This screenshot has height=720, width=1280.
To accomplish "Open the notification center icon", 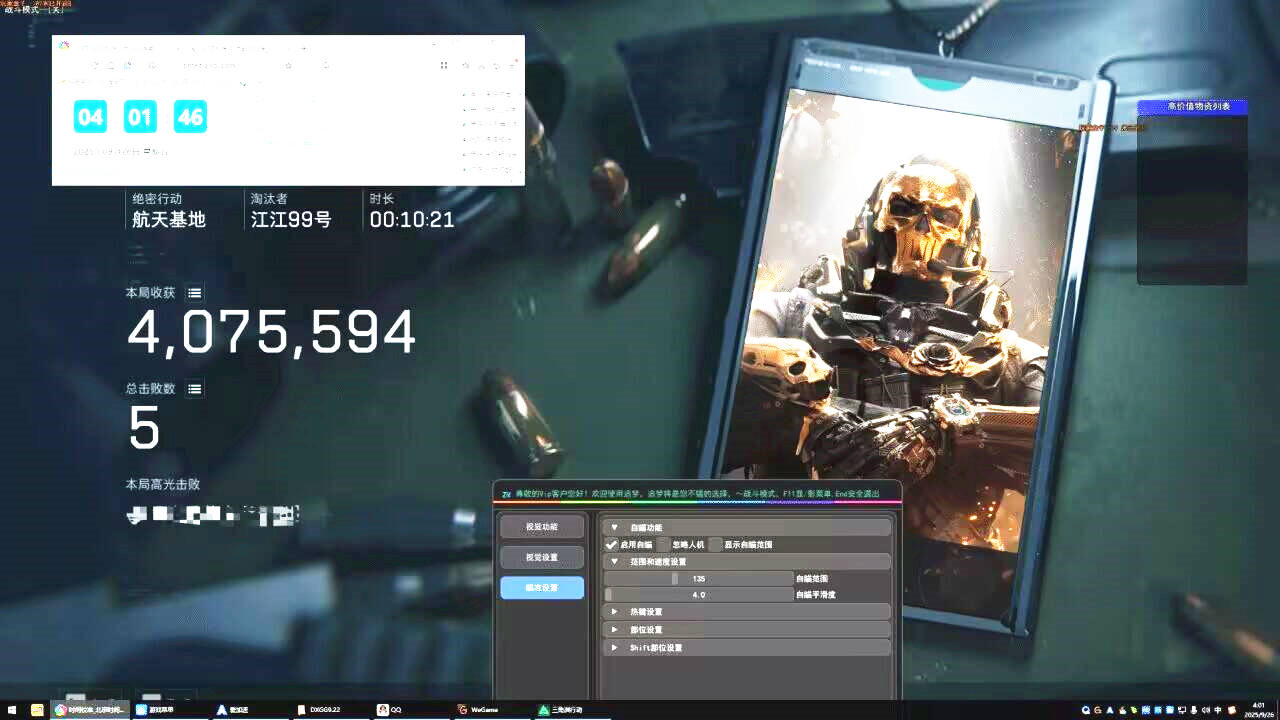I will click(1232, 709).
